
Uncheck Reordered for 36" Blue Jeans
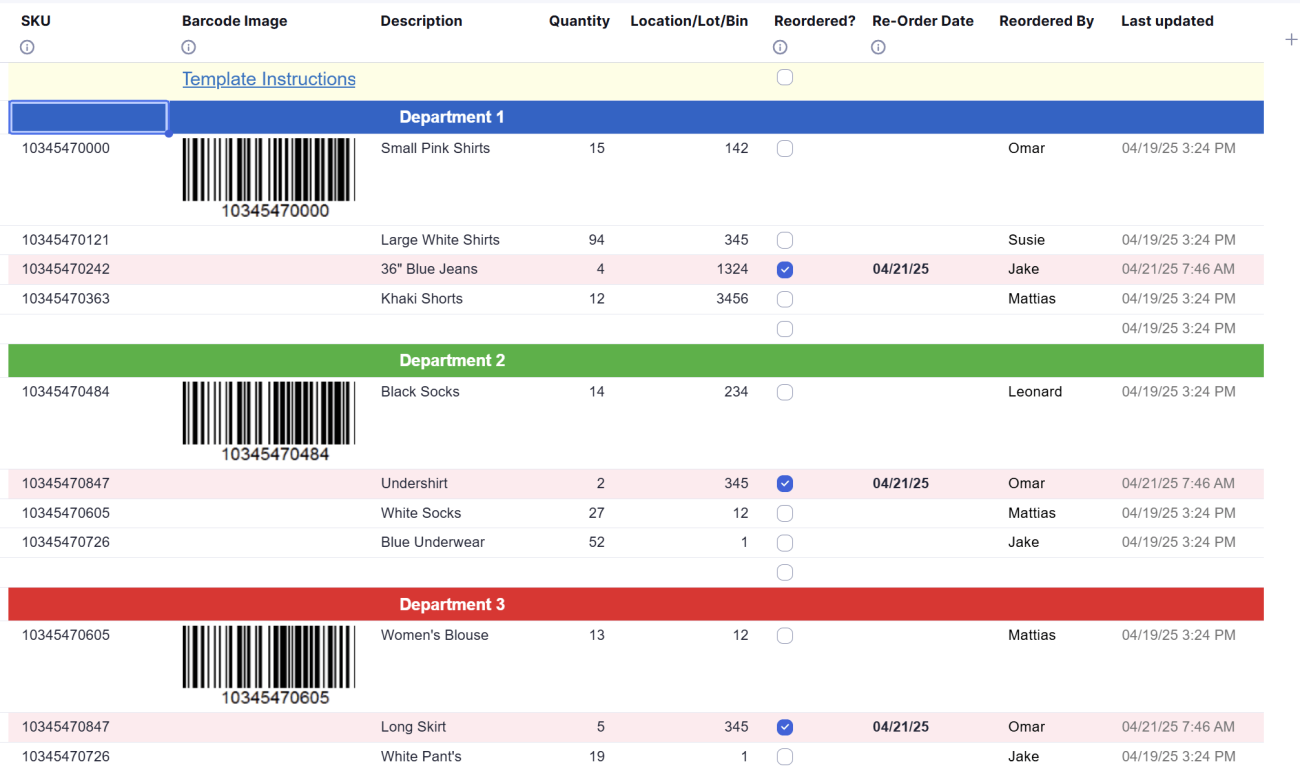tap(785, 269)
